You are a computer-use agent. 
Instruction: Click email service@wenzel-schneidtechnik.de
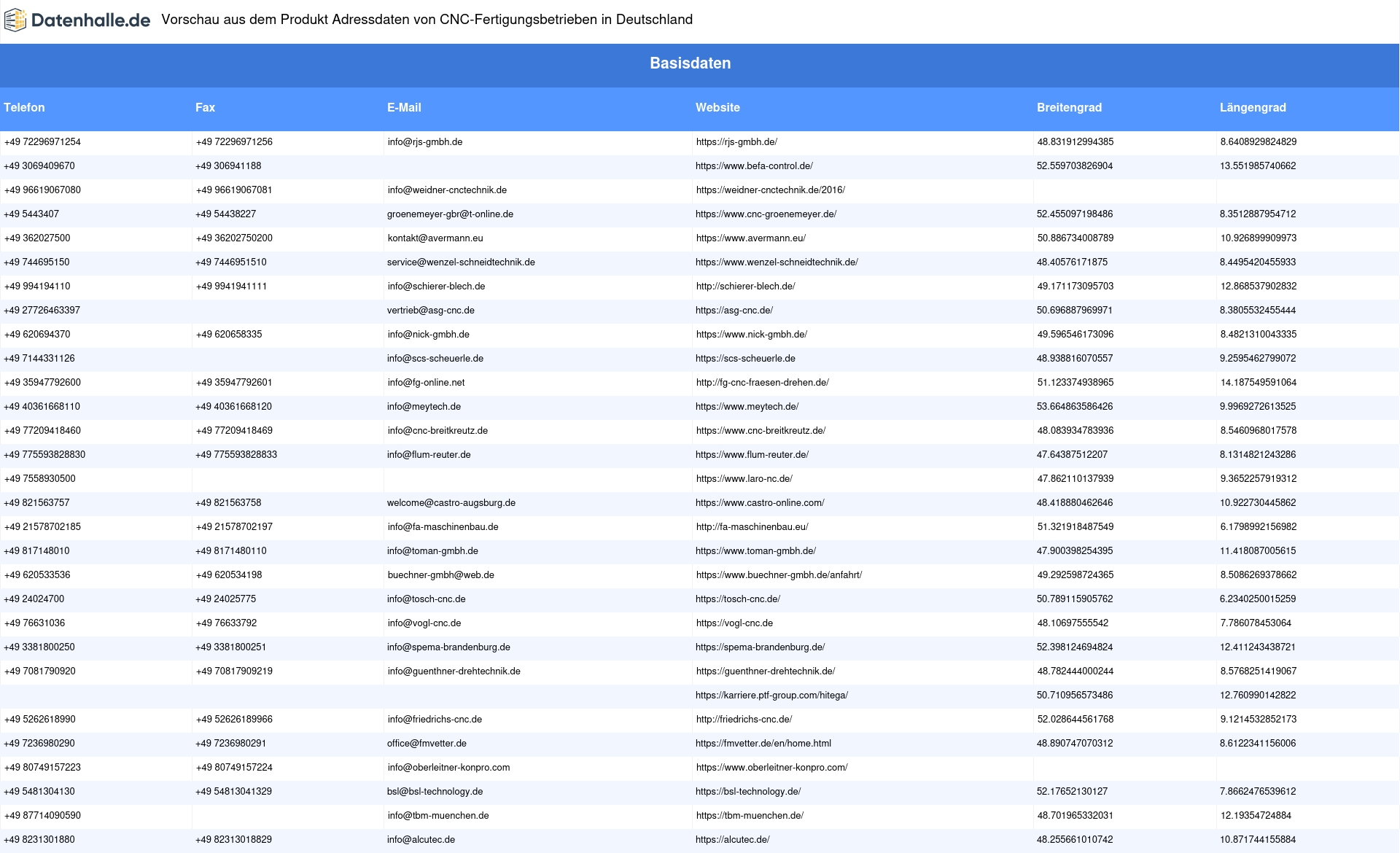461,262
